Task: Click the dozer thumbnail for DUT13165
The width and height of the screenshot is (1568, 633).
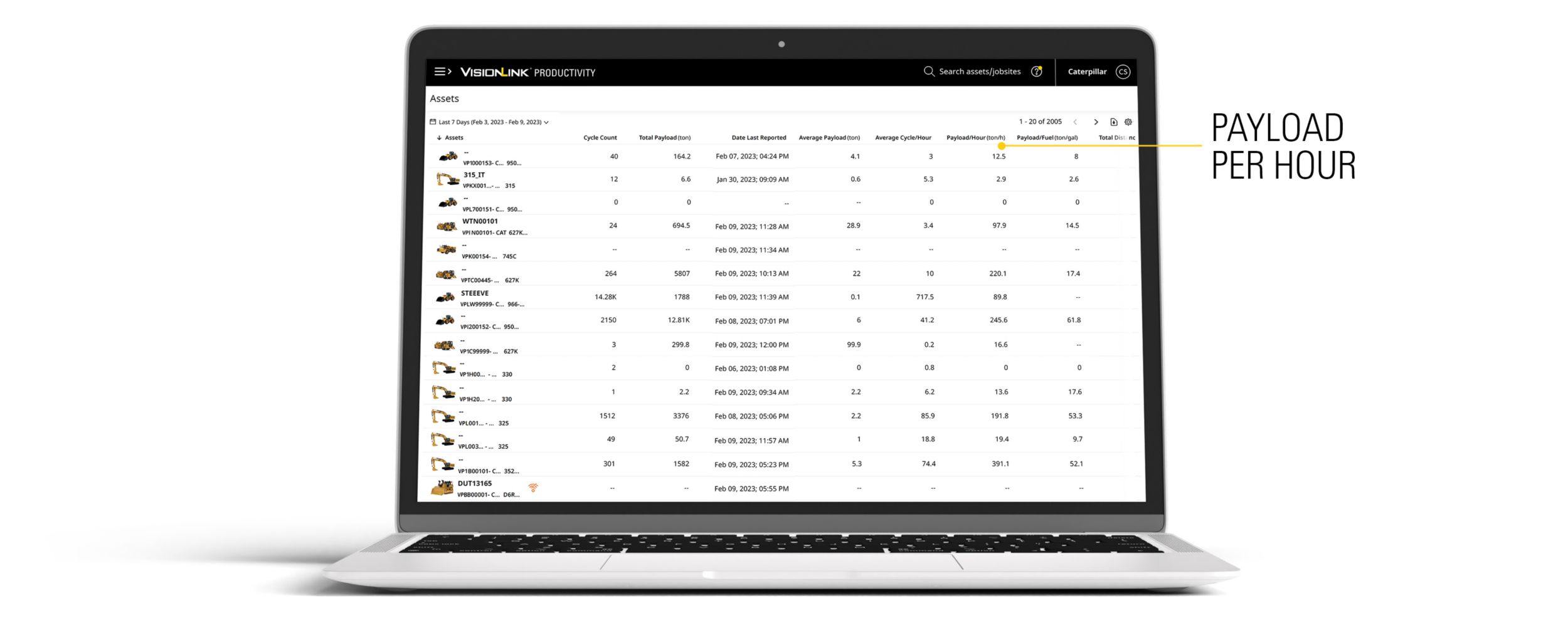Action: click(442, 488)
